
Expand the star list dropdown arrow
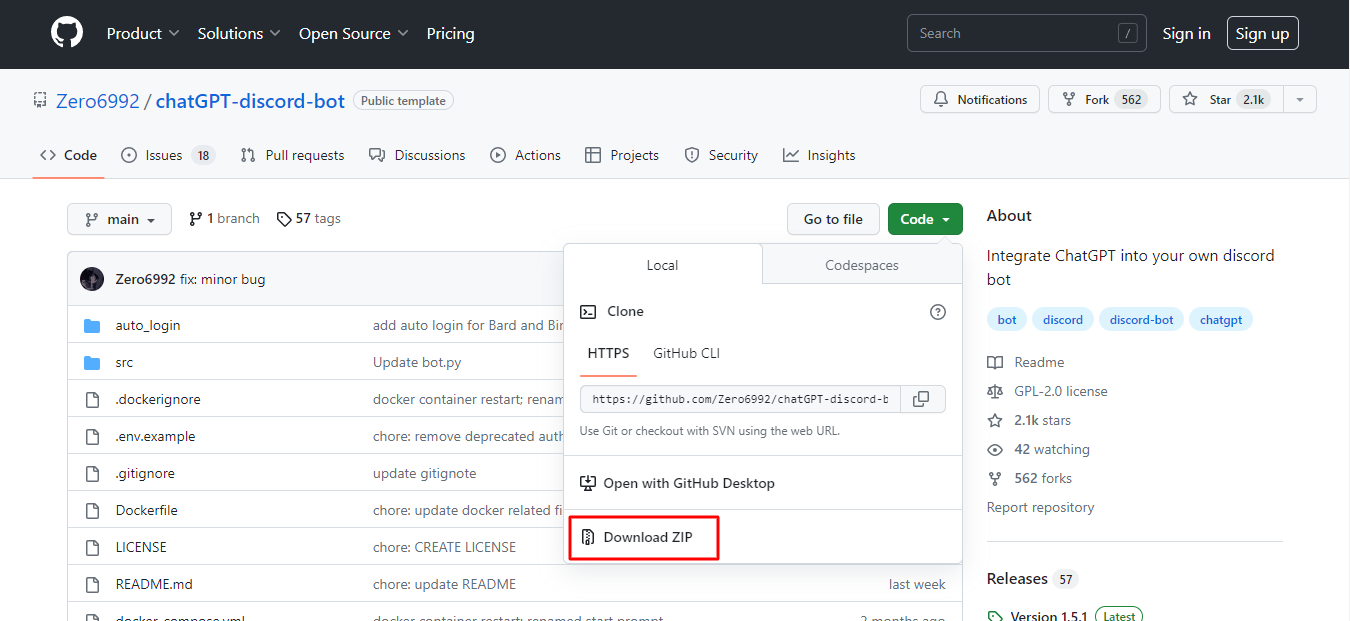[x=1299, y=100]
